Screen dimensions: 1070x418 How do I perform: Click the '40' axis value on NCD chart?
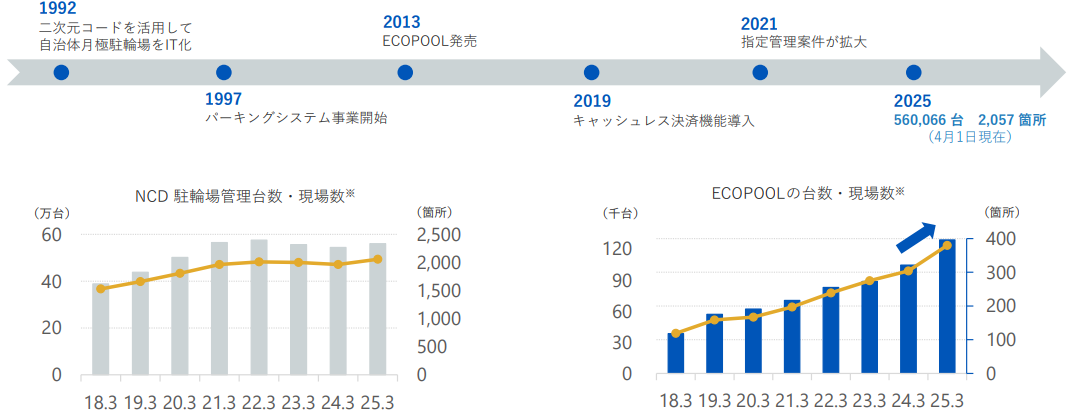pos(50,282)
